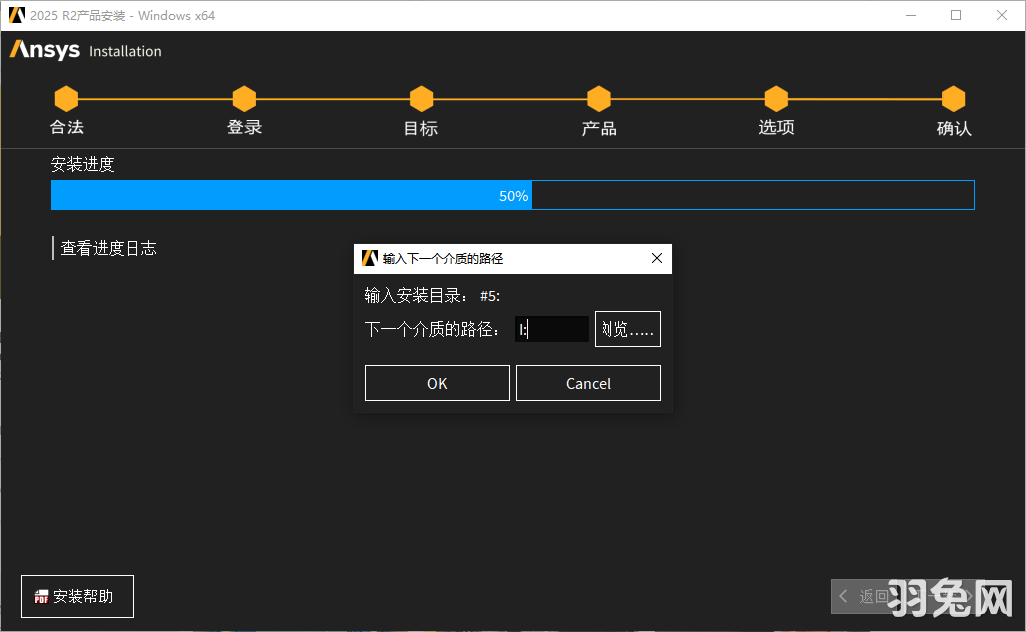Confirm the media path with OK

coord(437,382)
